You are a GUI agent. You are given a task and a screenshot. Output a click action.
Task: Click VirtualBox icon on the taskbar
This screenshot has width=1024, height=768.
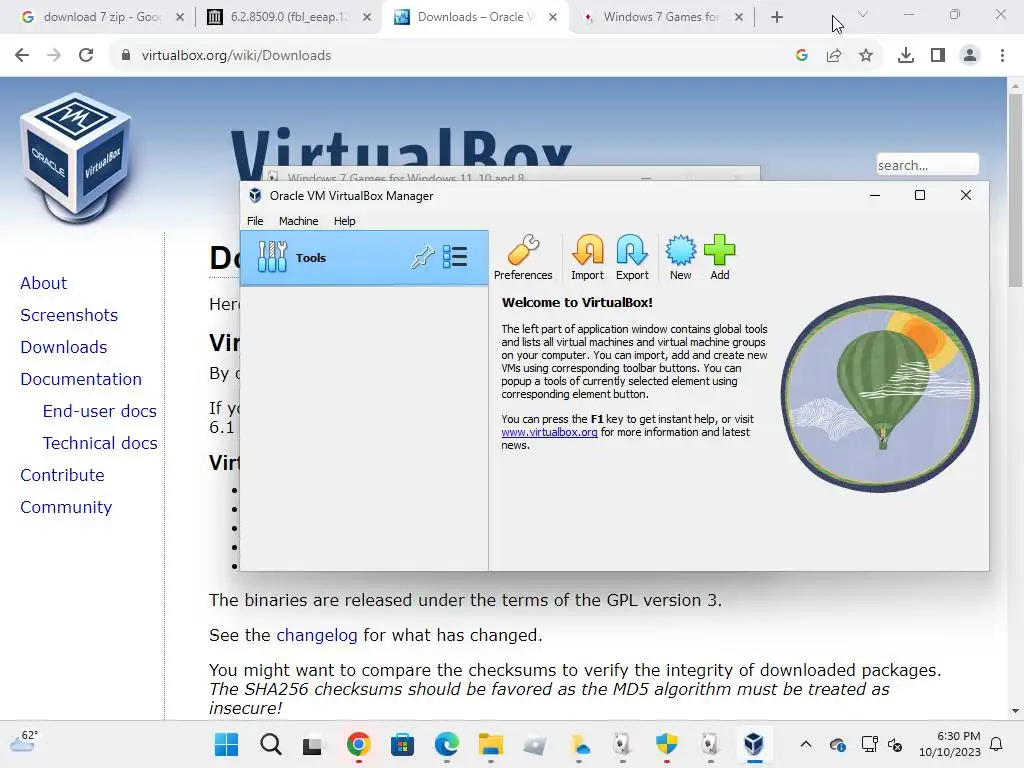click(754, 744)
